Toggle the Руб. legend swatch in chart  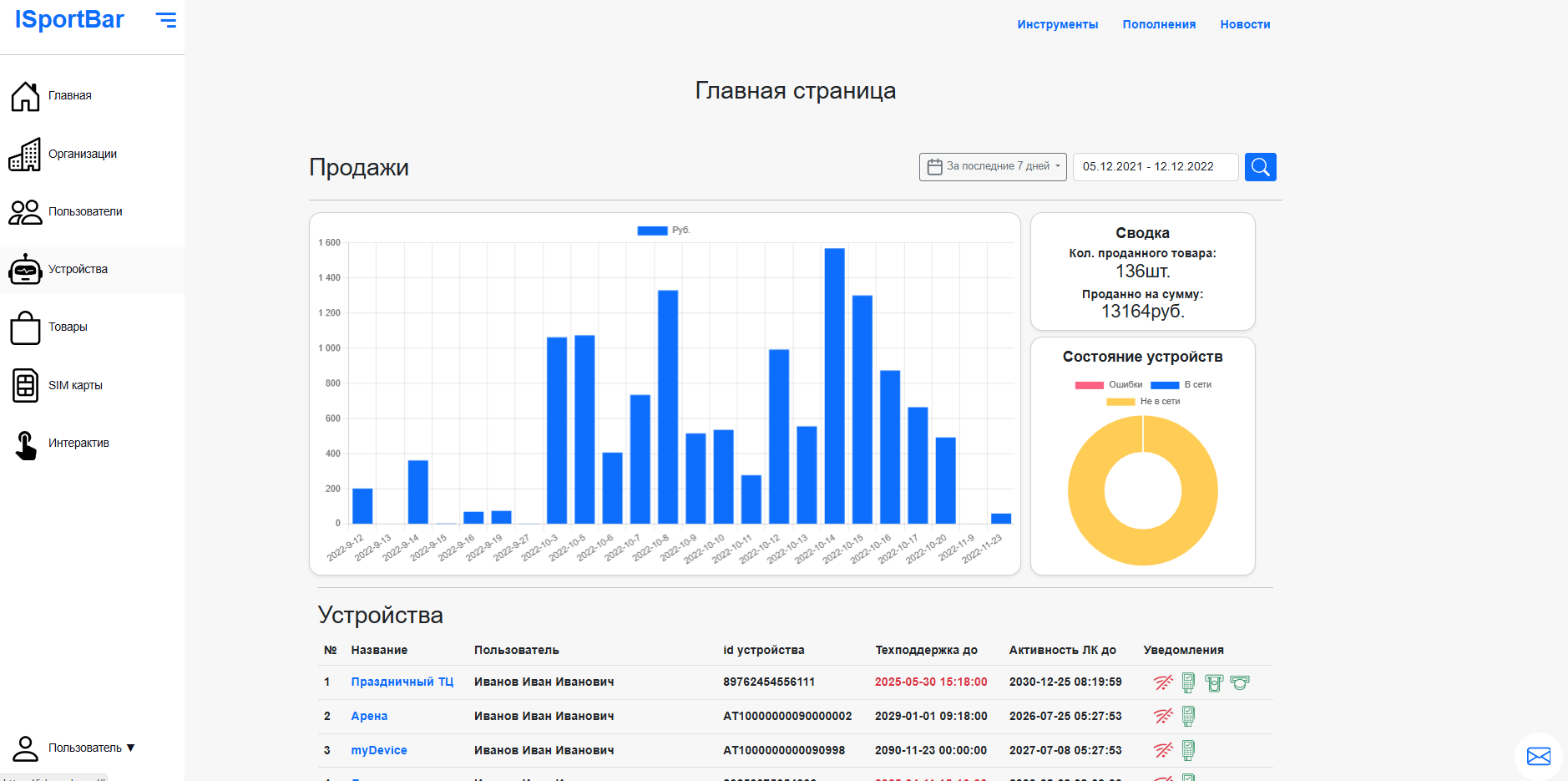point(652,231)
